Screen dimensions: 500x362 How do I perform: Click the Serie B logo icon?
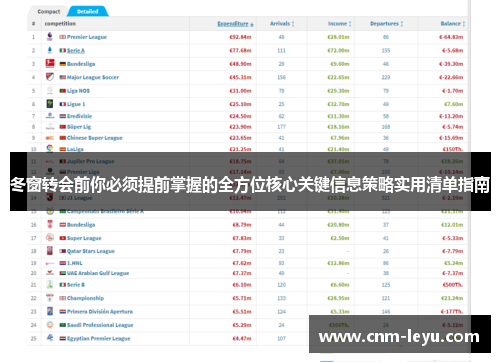(50, 285)
